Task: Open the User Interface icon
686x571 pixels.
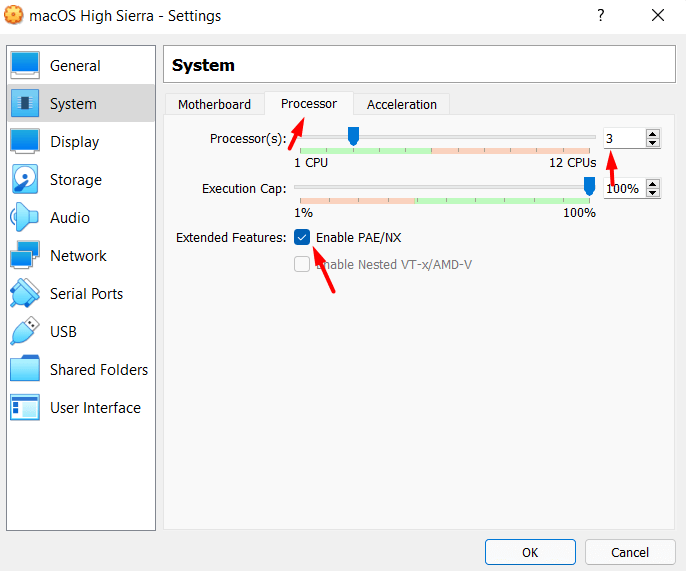Action: [x=24, y=407]
